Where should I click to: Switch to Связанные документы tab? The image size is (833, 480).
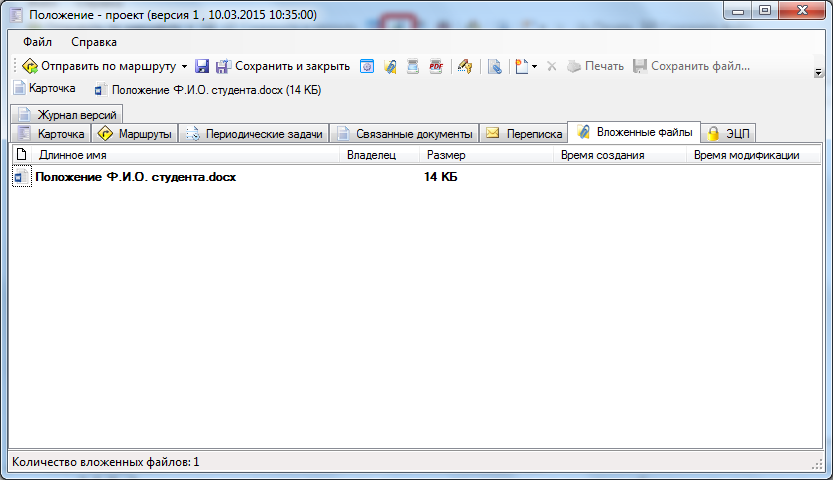pyautogui.click(x=404, y=134)
